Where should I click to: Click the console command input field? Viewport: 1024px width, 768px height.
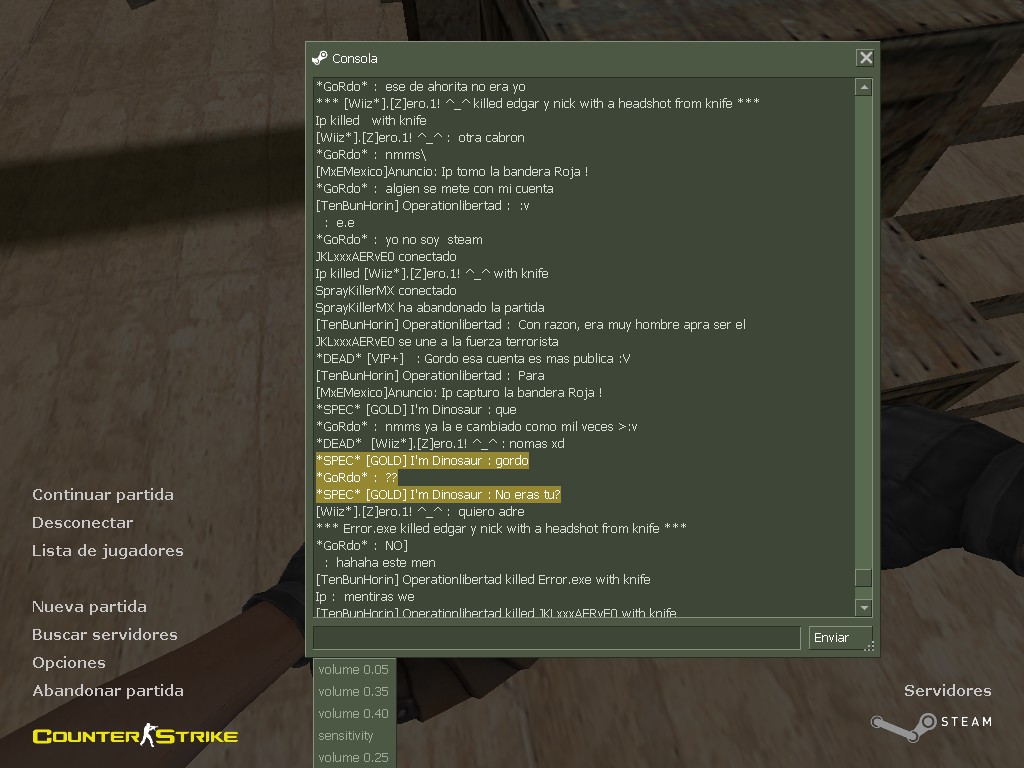coord(556,638)
